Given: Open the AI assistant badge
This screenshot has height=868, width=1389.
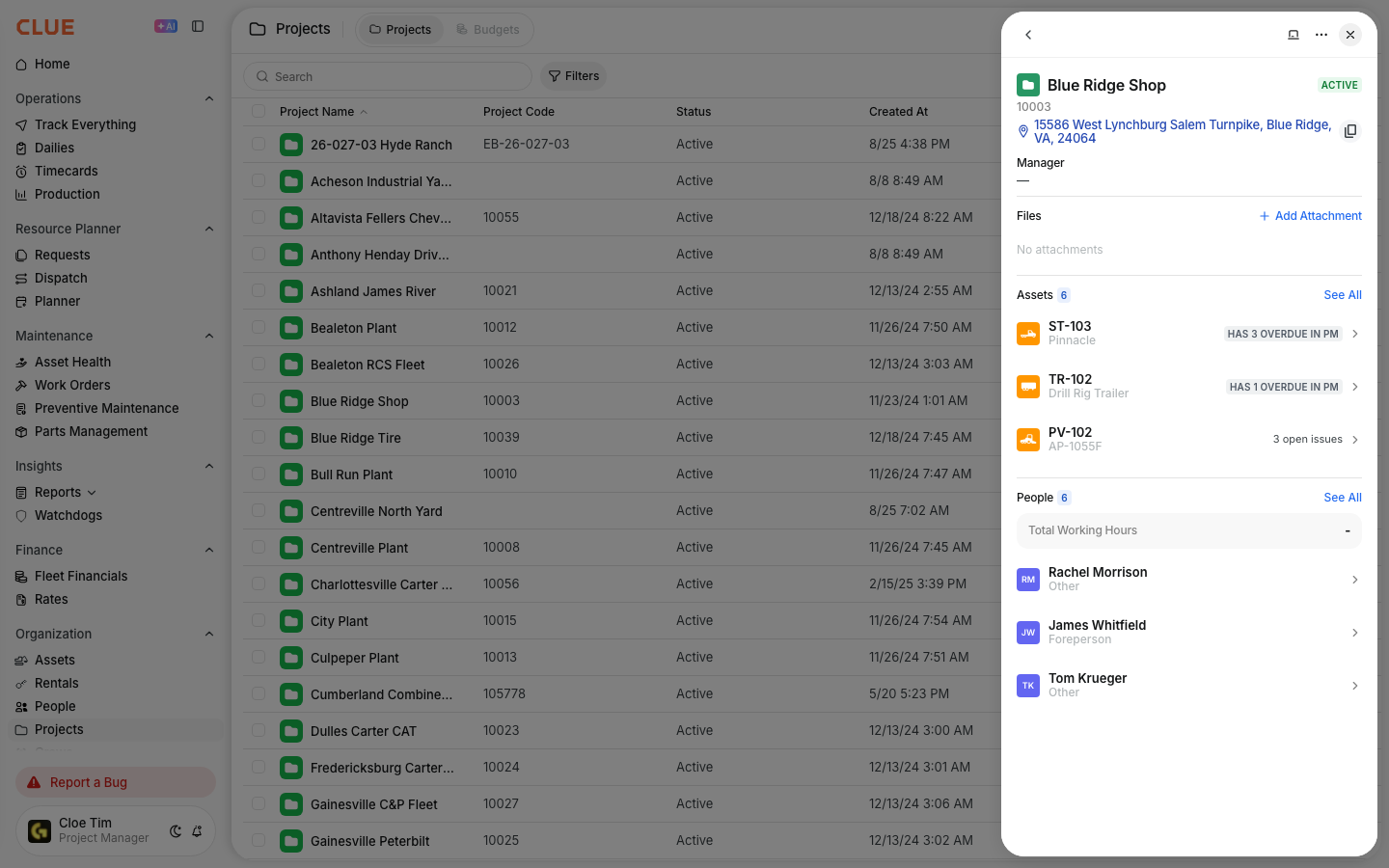Looking at the screenshot, I should (x=166, y=27).
